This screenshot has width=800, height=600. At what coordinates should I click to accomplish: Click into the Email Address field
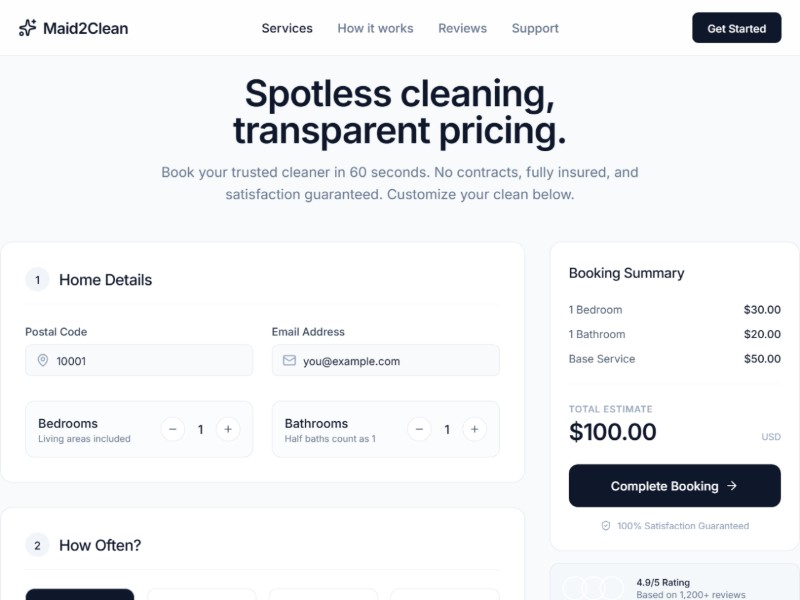[395, 361]
